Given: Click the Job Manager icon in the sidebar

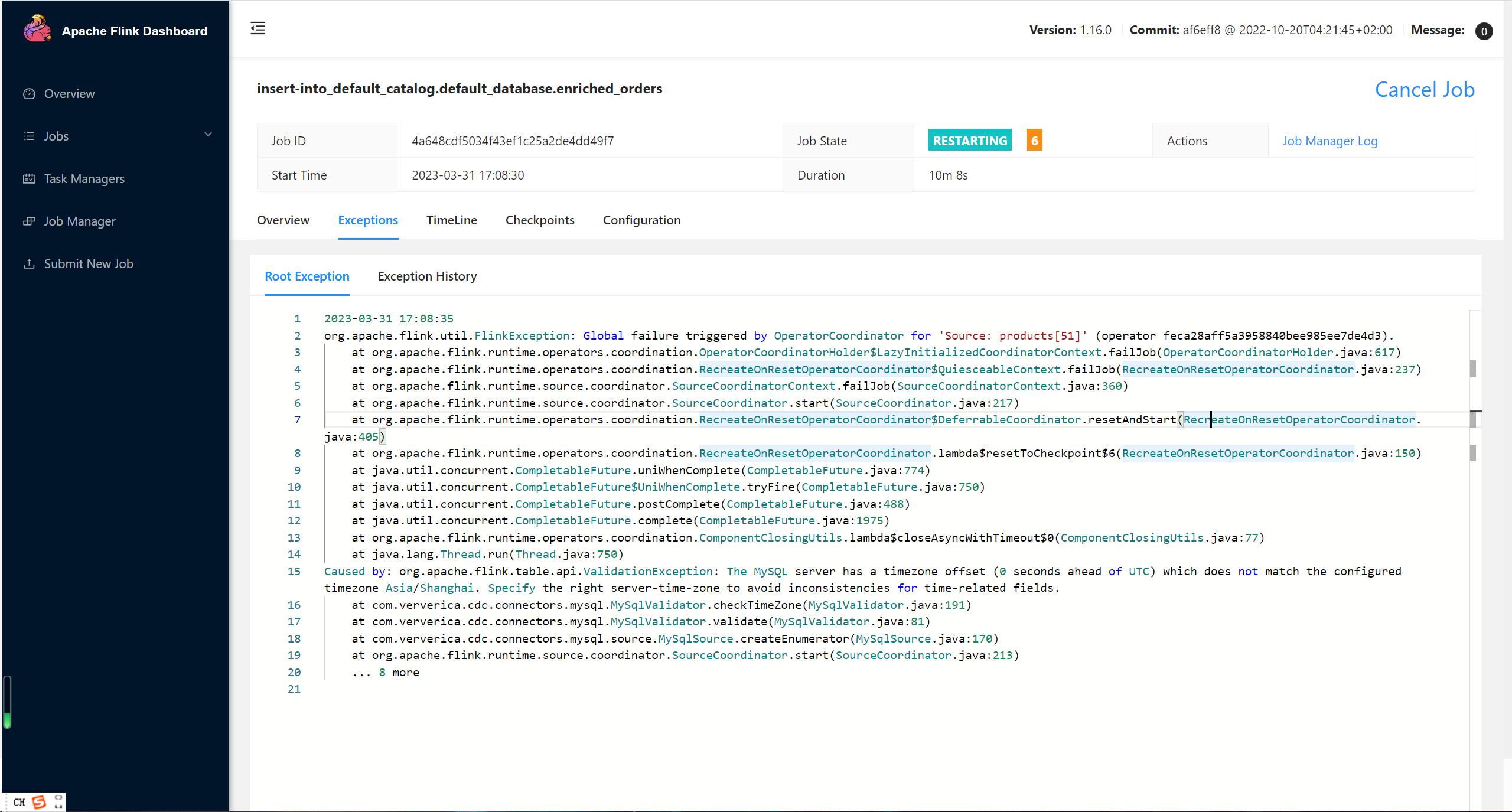Looking at the screenshot, I should 29,221.
